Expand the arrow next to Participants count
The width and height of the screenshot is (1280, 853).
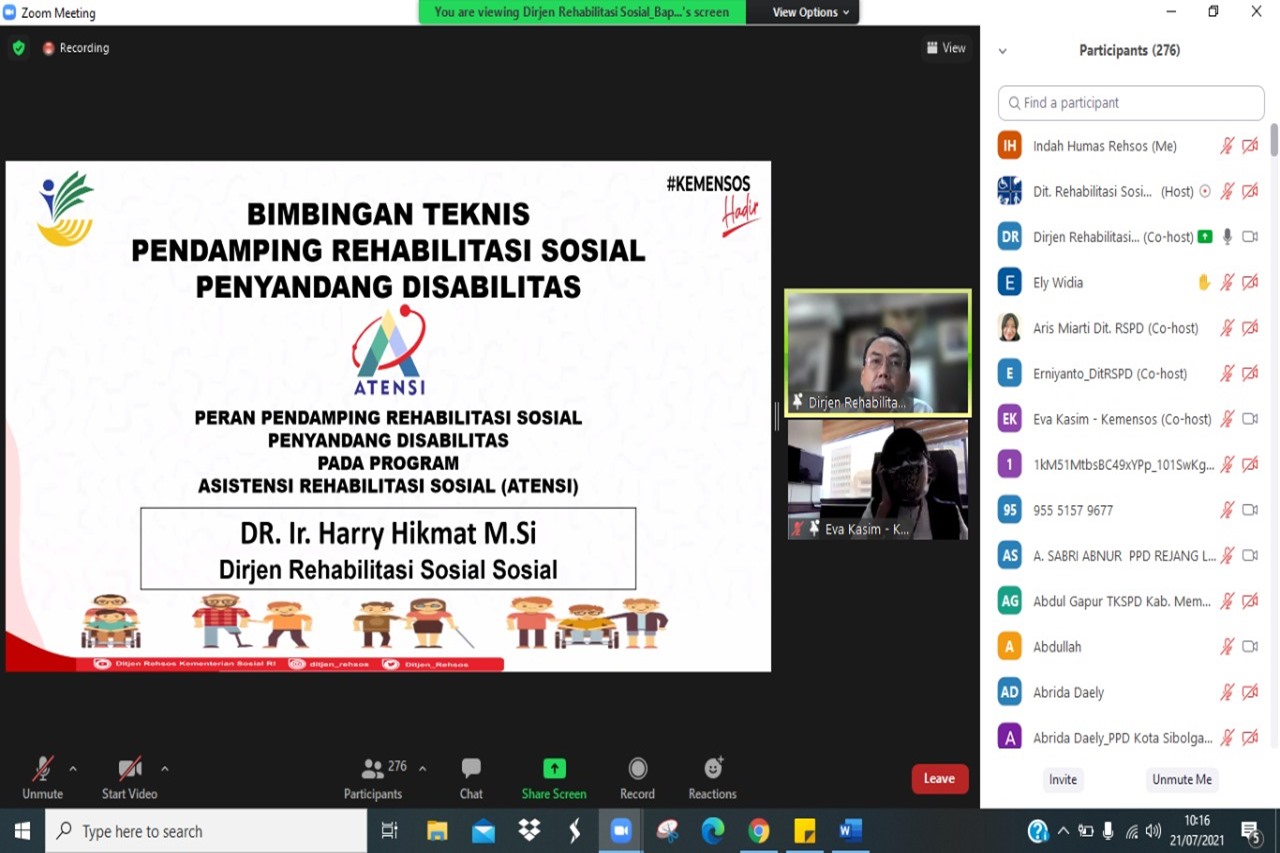[422, 769]
